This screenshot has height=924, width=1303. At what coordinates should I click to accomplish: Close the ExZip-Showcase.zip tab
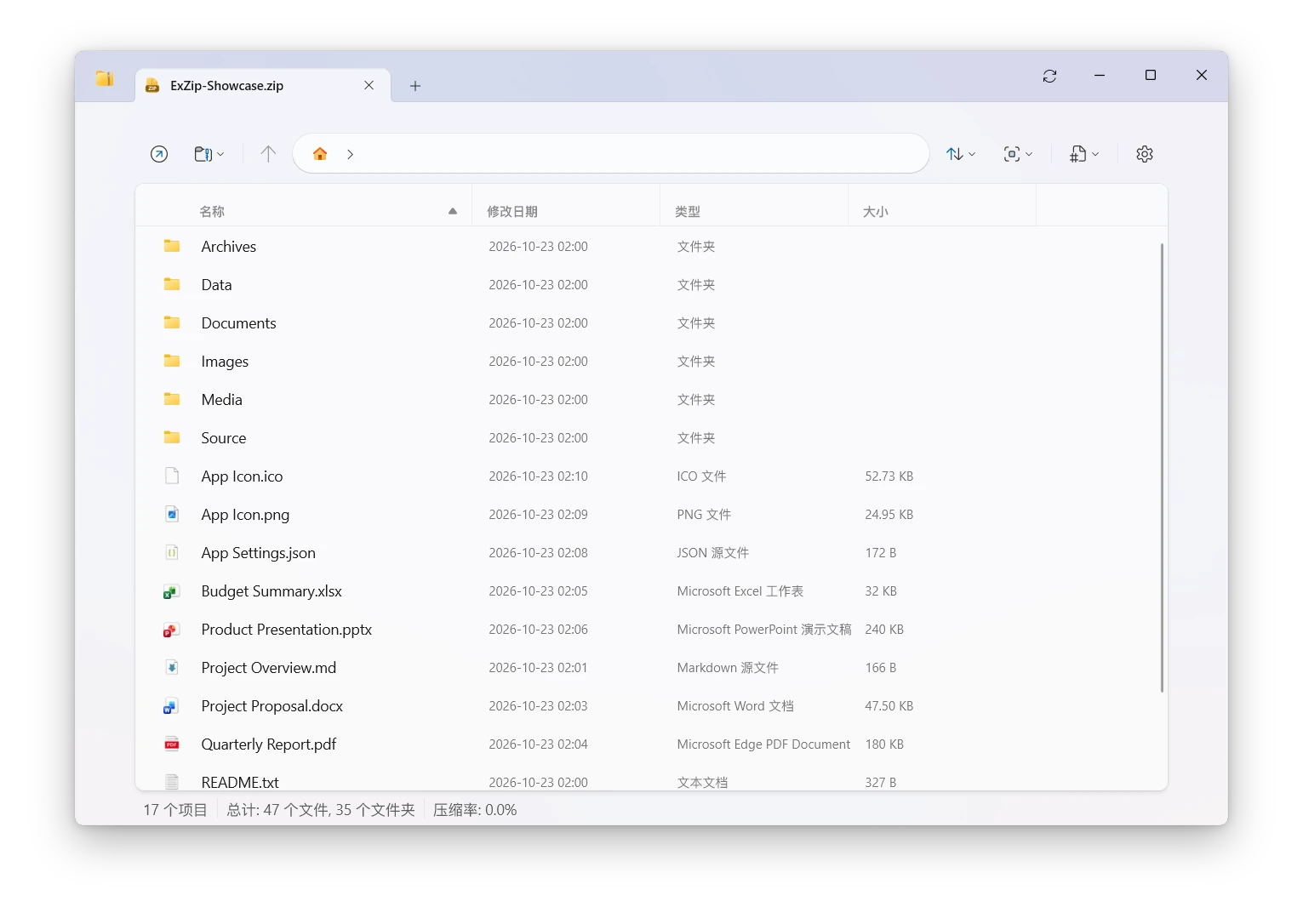point(369,85)
